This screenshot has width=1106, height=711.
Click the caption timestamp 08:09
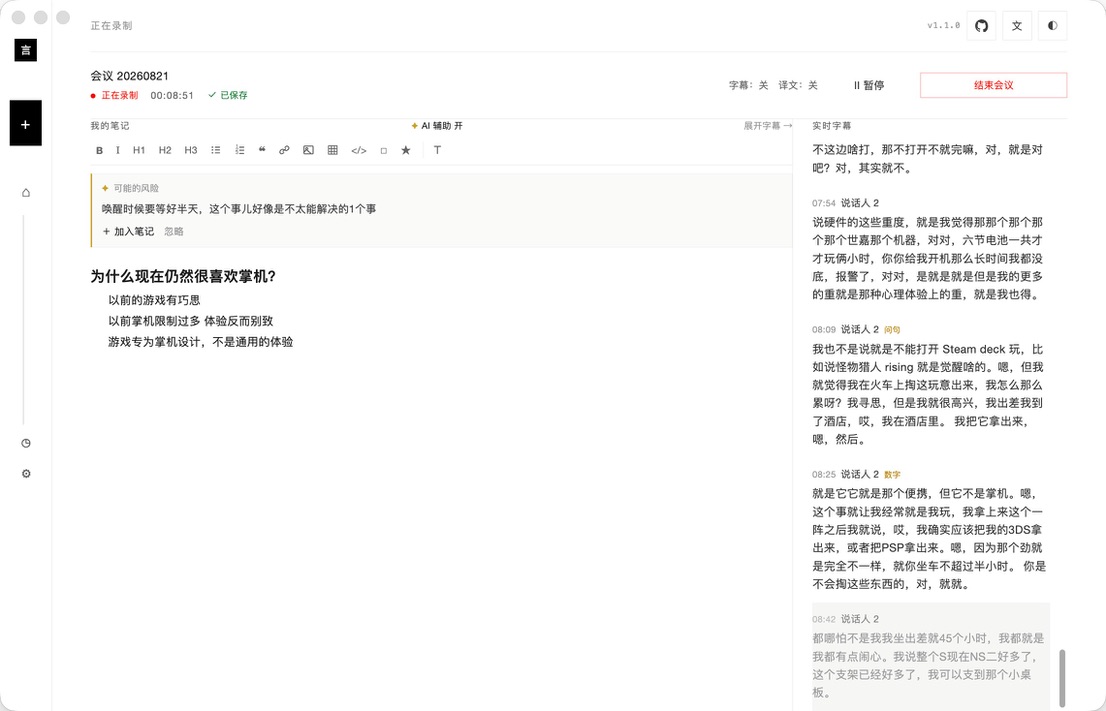pos(824,329)
